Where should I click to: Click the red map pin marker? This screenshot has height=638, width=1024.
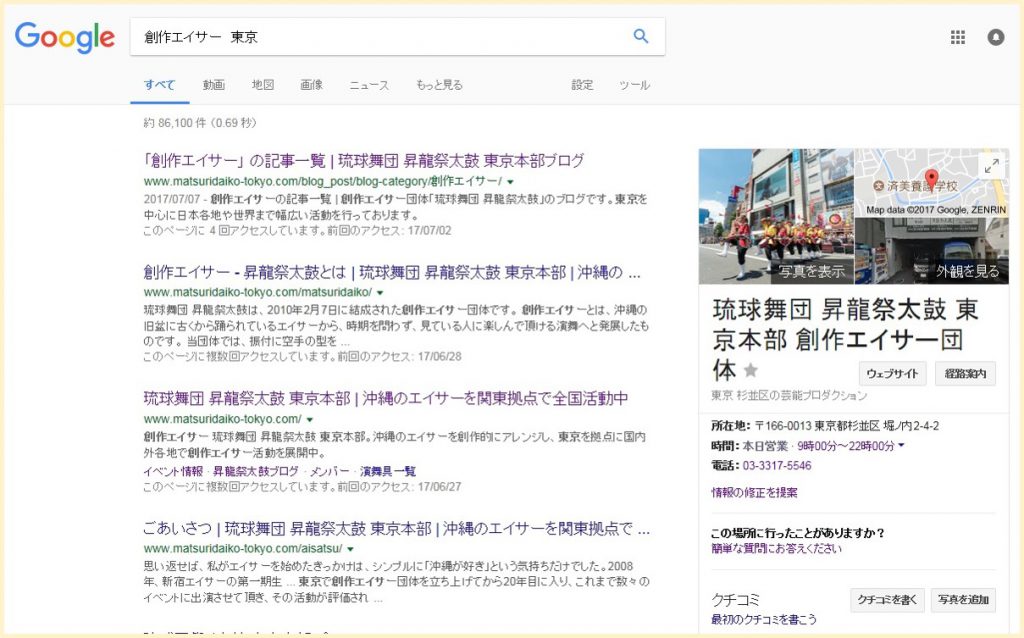coord(932,178)
